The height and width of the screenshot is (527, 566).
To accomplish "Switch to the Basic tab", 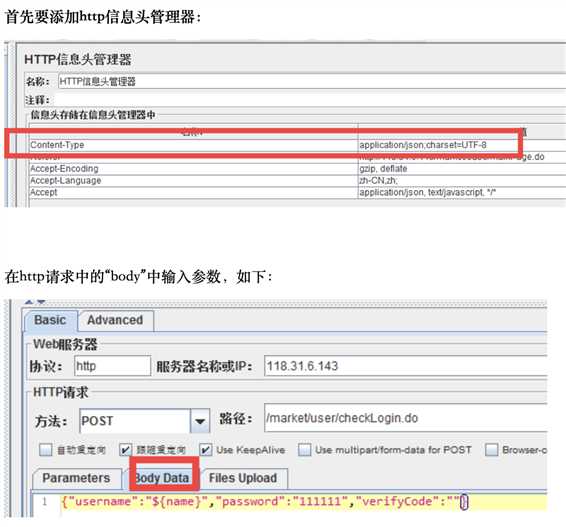I will [51, 320].
